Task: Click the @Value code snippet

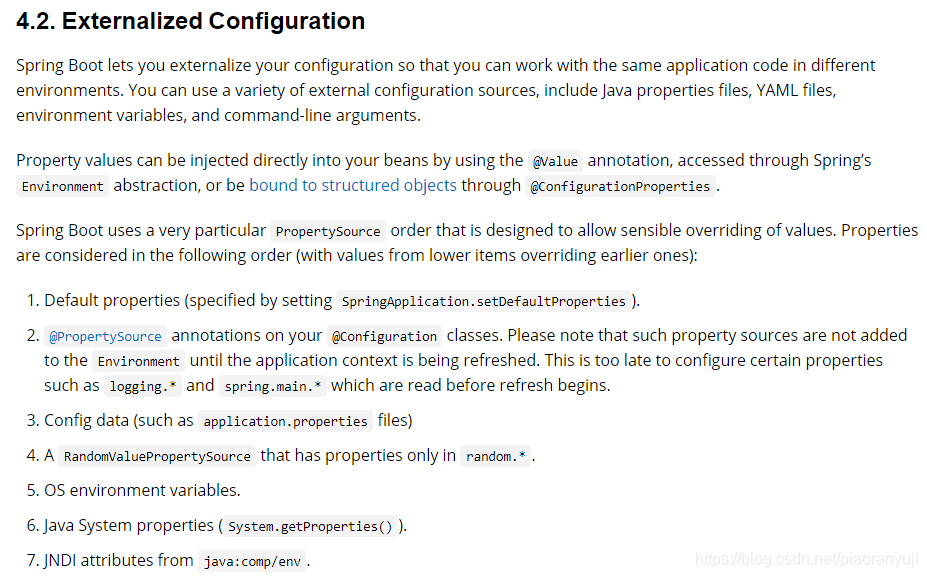Action: tap(555, 161)
